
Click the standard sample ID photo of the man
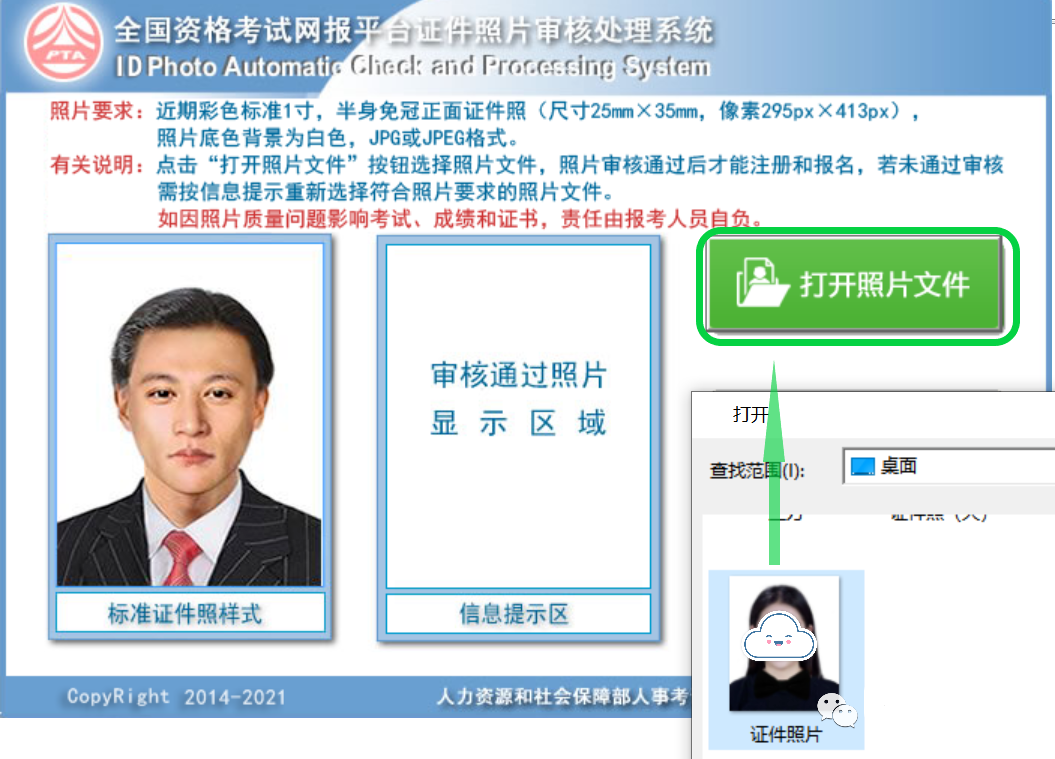190,415
